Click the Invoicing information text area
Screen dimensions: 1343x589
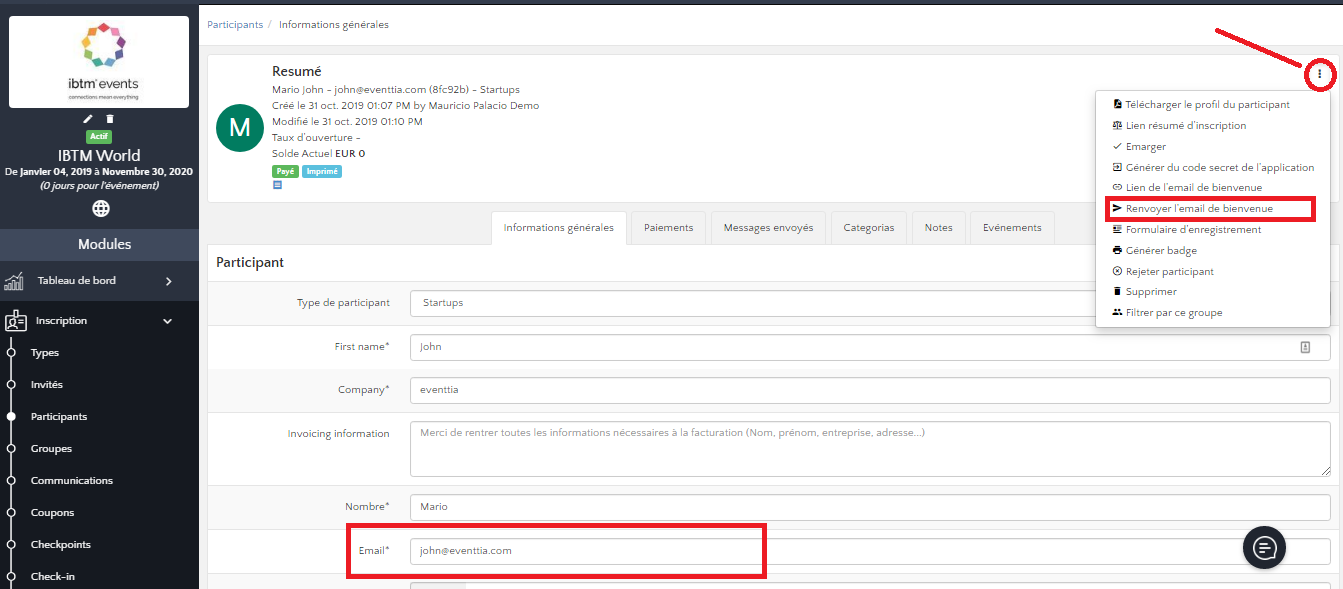click(x=869, y=449)
